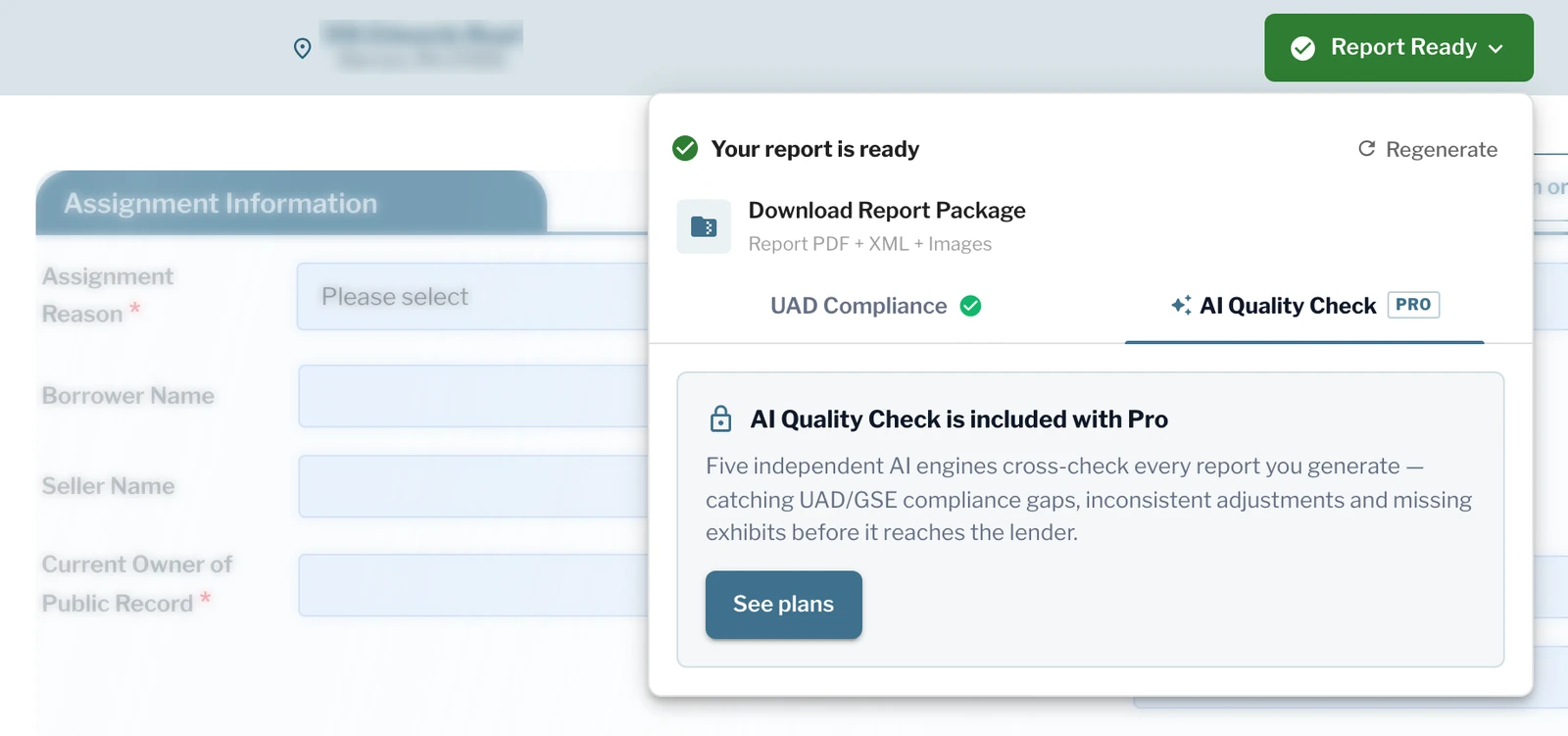Click the Assignment Information section header

click(291, 203)
